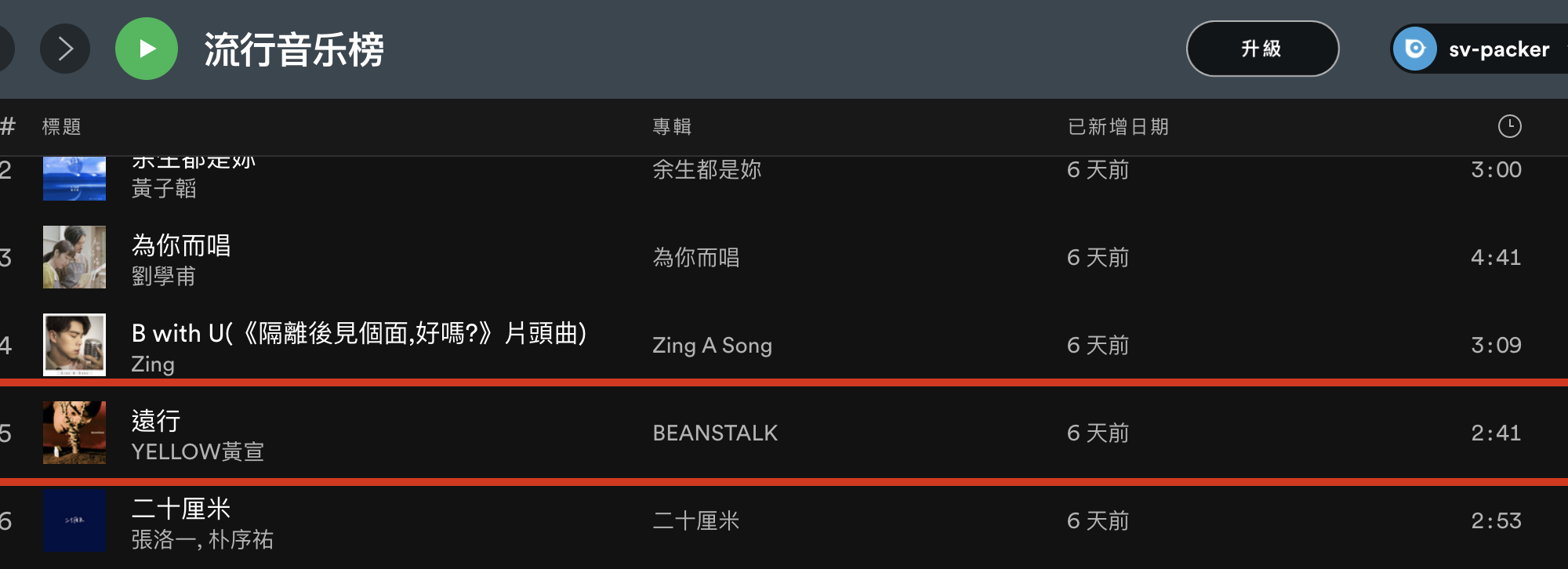
Task: Click the green play button
Action: [x=147, y=49]
